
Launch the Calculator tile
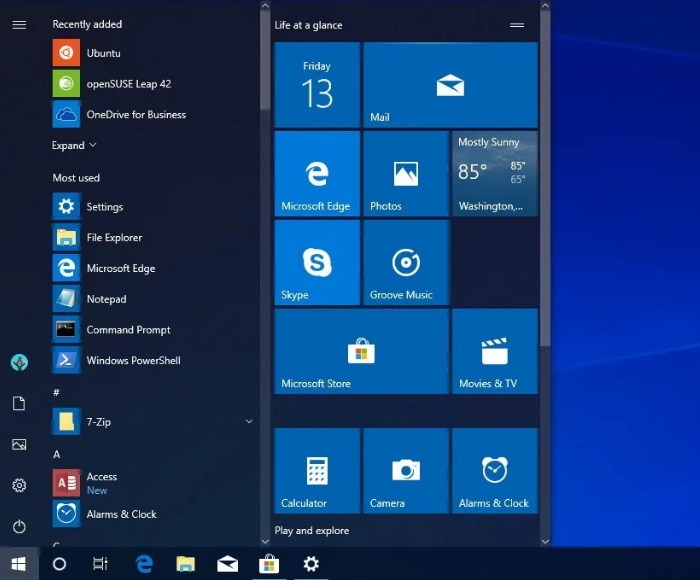click(x=317, y=471)
